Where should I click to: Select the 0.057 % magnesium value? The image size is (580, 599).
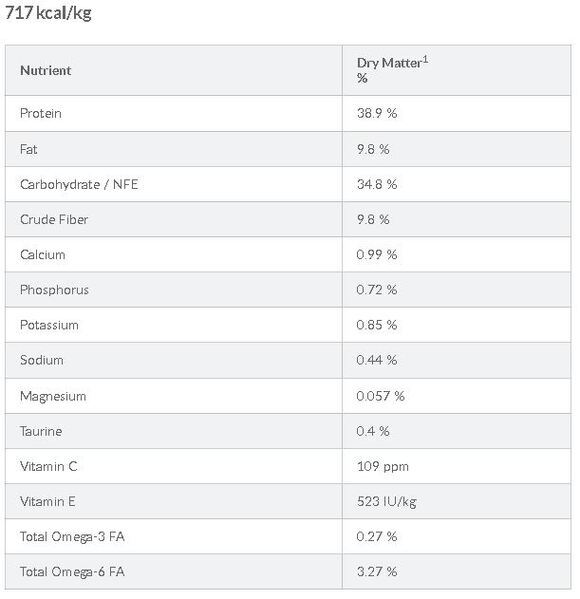click(380, 396)
